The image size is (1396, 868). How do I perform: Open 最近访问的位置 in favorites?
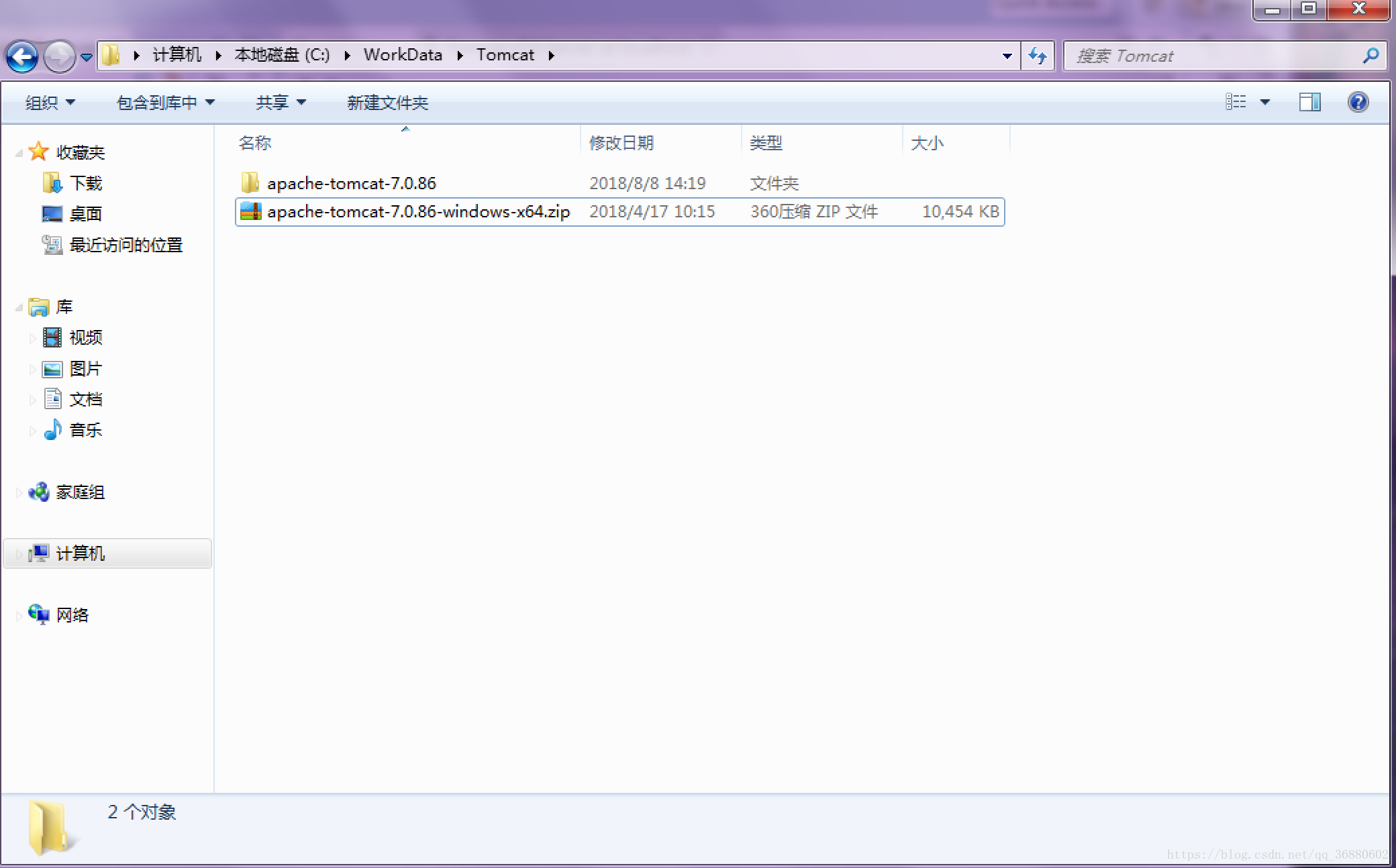[x=126, y=245]
